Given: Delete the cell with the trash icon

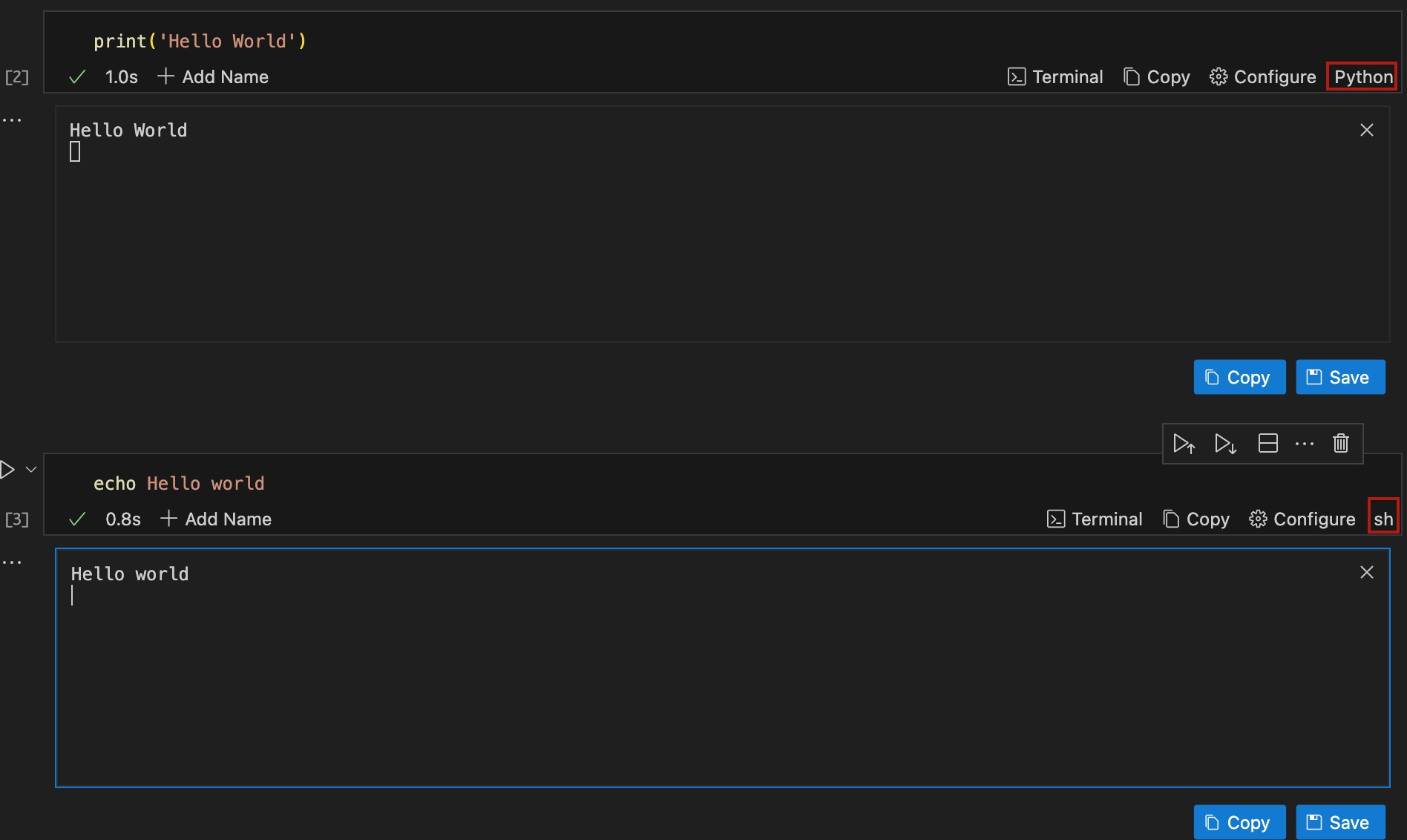Looking at the screenshot, I should pos(1340,444).
